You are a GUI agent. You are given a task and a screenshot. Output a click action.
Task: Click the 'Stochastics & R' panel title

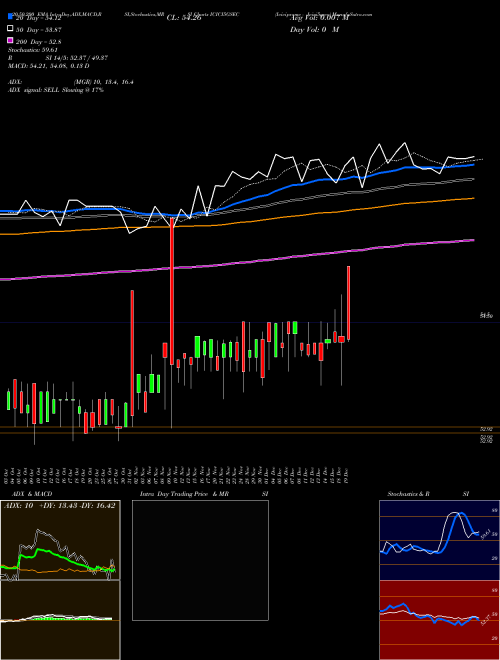click(409, 494)
